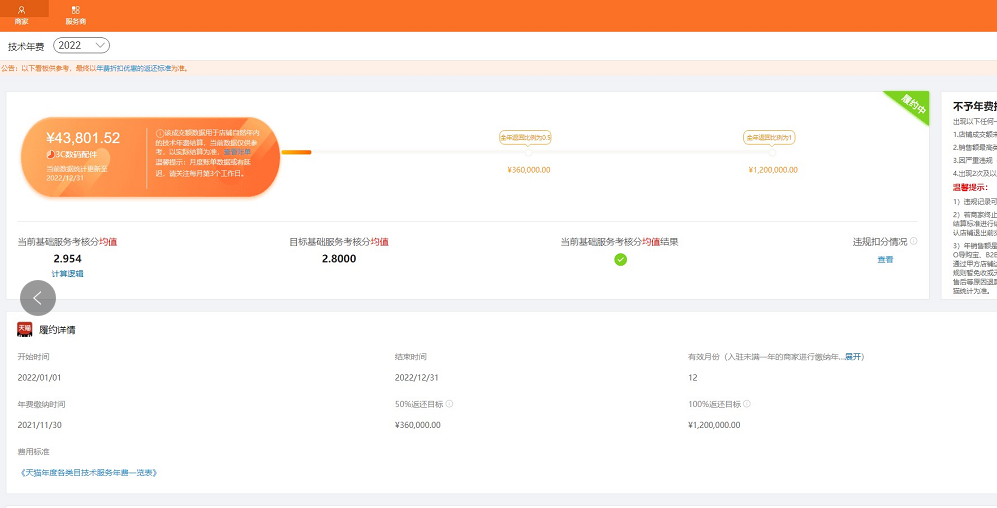
Task: Click the 3C数码配件 category pie icon
Action: coord(51,154)
